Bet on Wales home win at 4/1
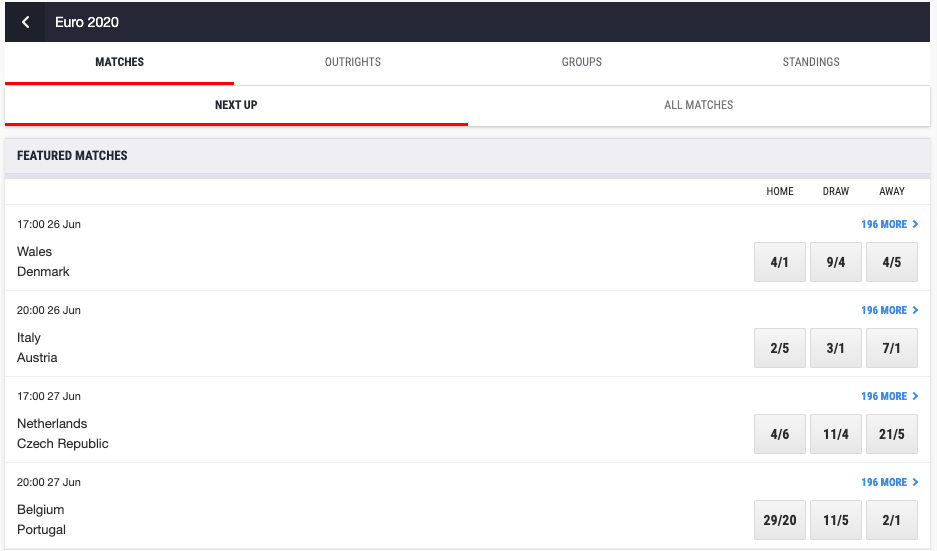This screenshot has height=551, width=937. [780, 262]
